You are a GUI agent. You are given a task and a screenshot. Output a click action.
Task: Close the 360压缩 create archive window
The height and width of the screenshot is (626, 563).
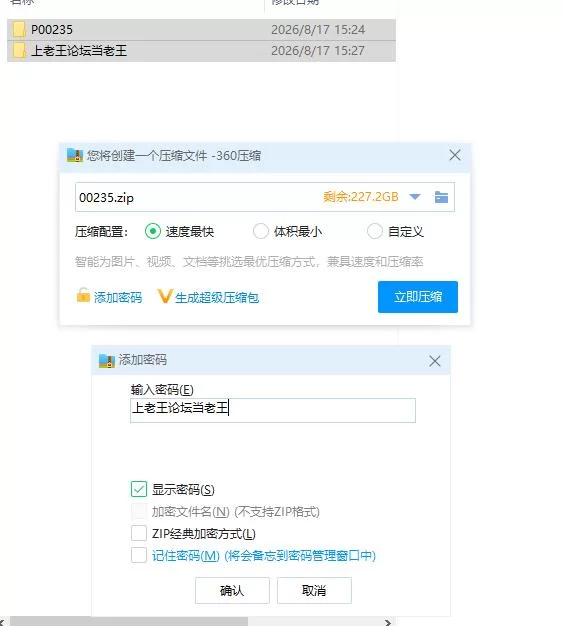455,155
